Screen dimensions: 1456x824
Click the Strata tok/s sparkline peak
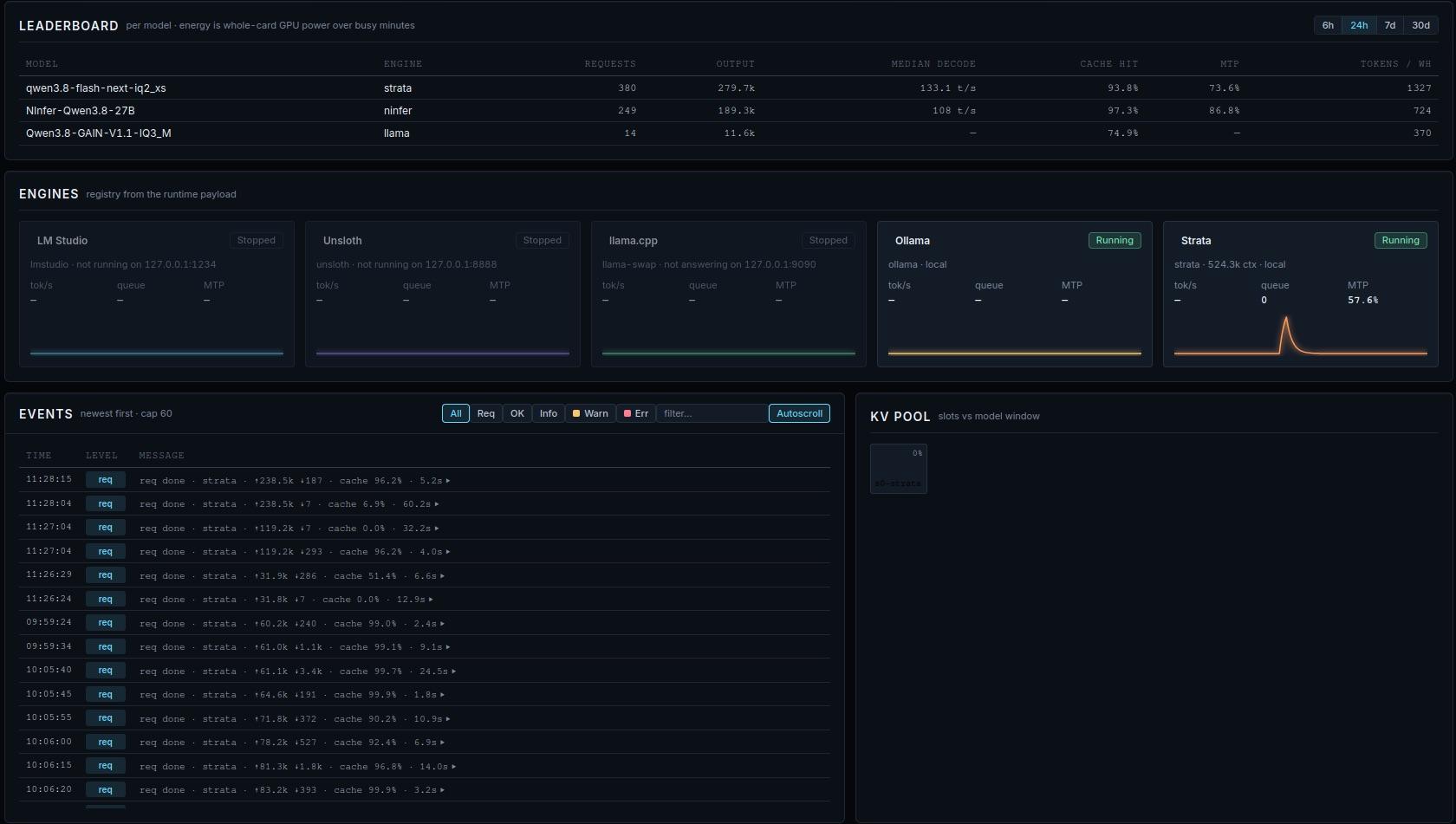coord(1285,321)
